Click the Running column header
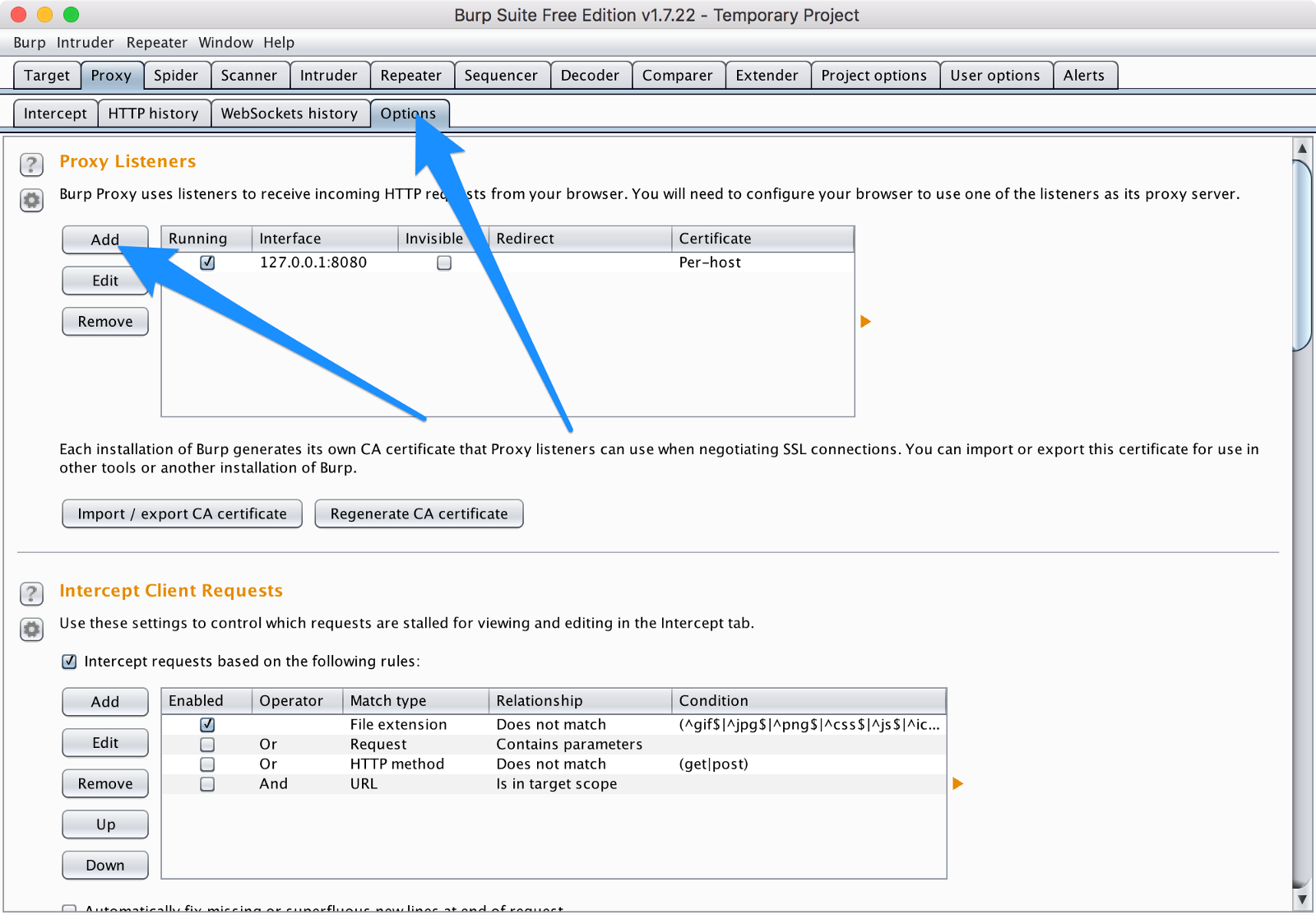Image resolution: width=1316 pixels, height=915 pixels. 206,239
